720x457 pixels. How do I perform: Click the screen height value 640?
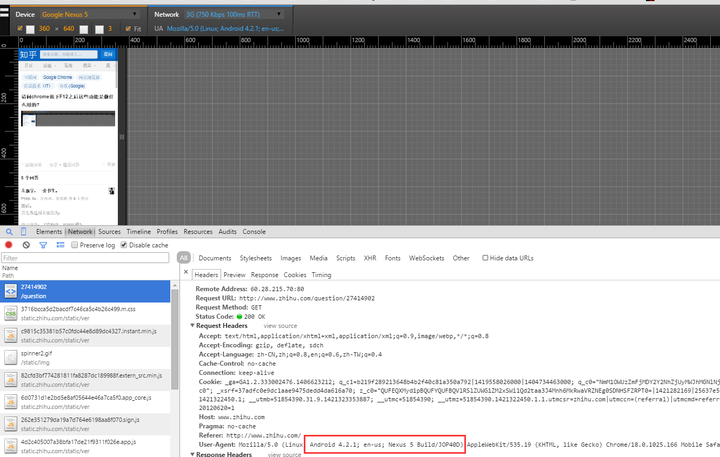[69, 28]
